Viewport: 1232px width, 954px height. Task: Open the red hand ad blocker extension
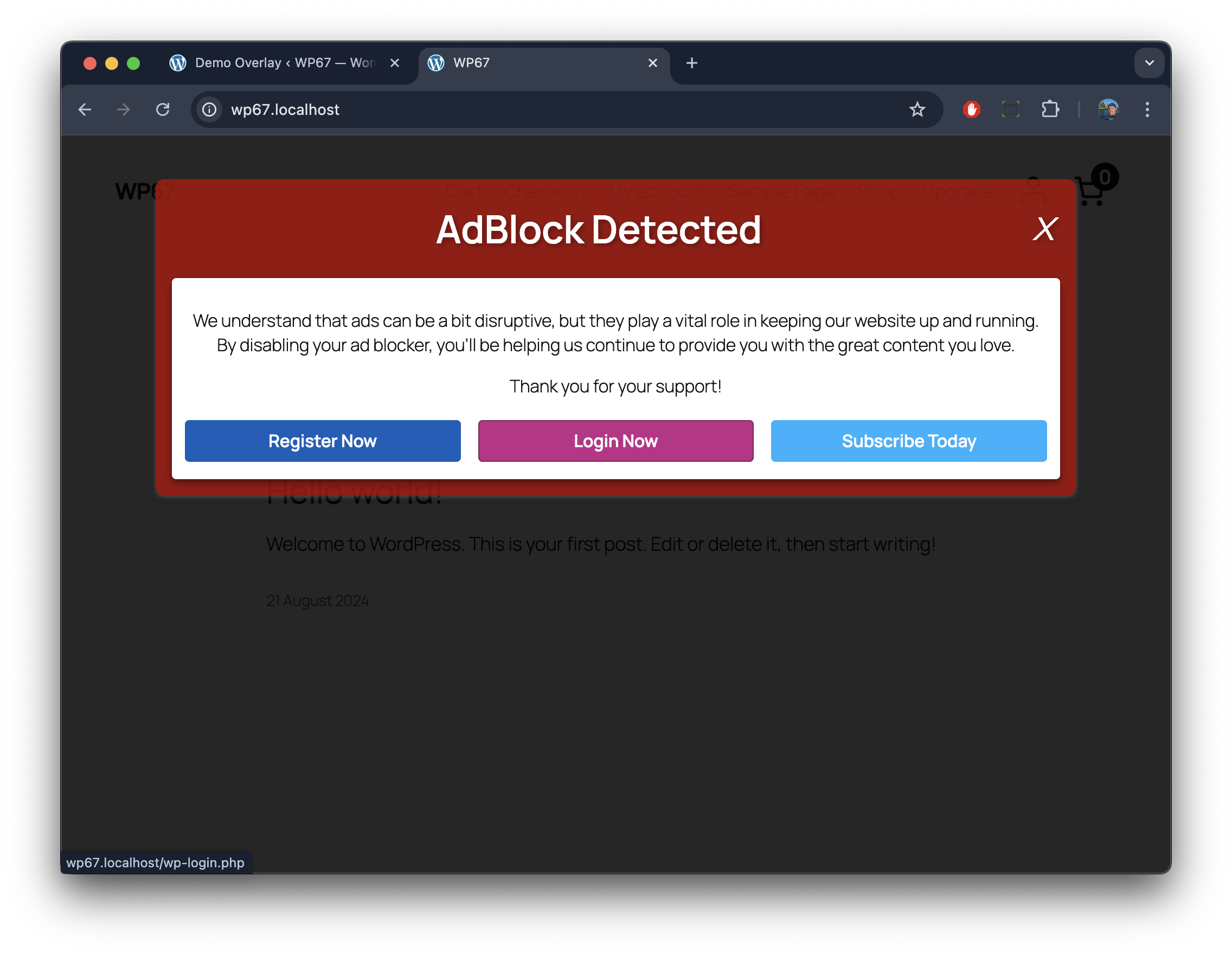coord(971,109)
